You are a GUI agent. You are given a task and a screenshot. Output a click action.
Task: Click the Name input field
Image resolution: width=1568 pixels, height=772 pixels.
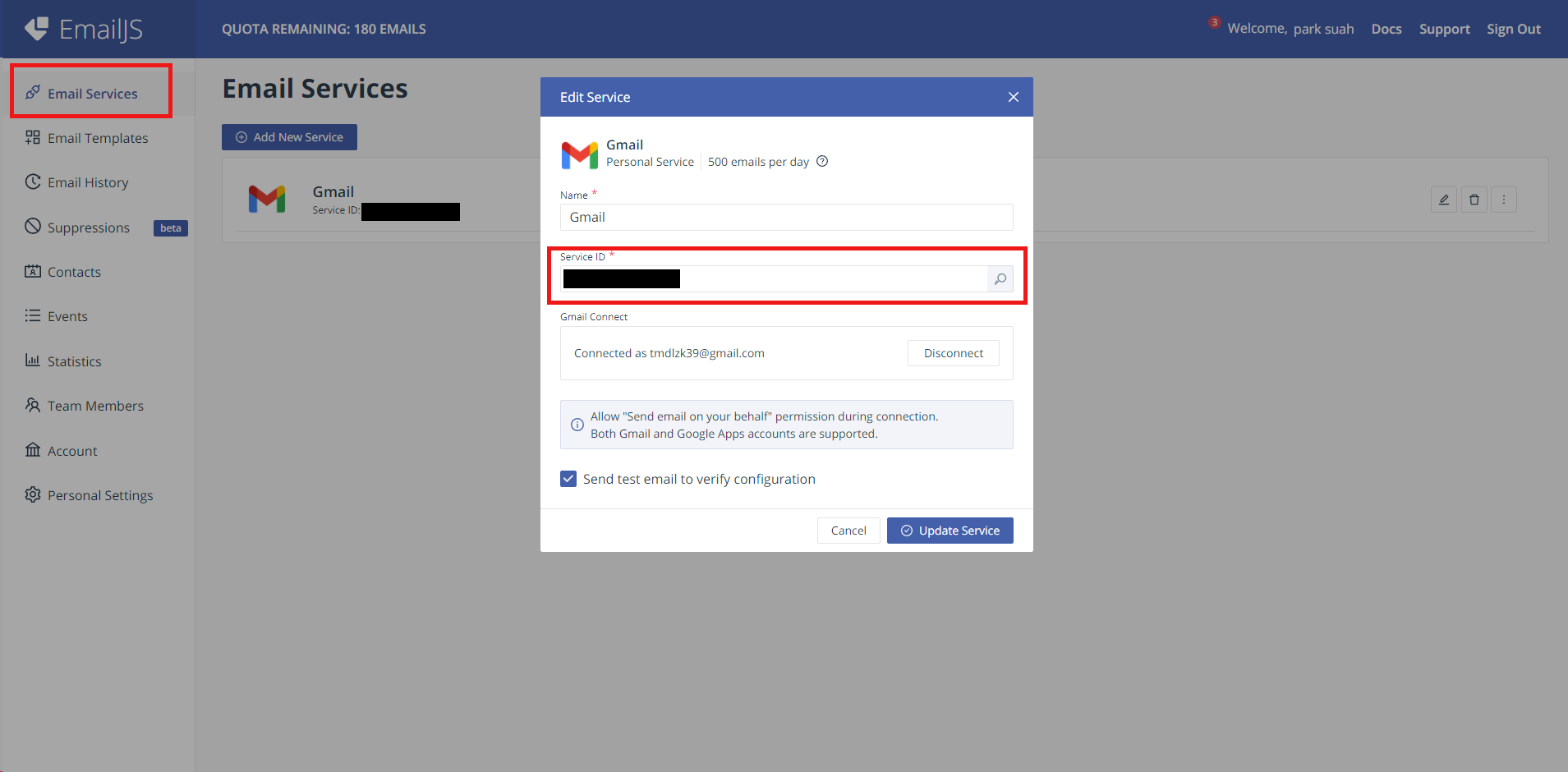(x=787, y=217)
